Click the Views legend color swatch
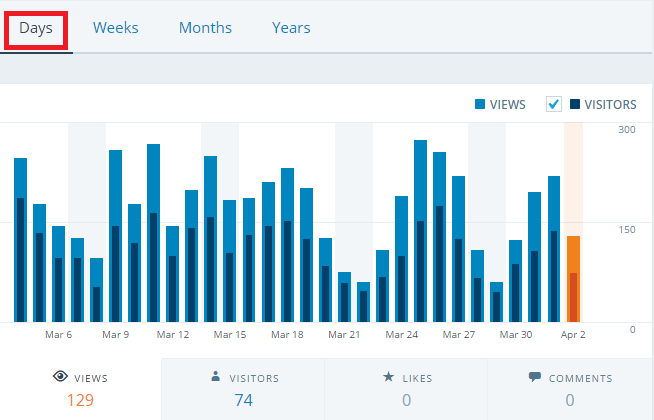This screenshot has height=420, width=654. pyautogui.click(x=480, y=104)
